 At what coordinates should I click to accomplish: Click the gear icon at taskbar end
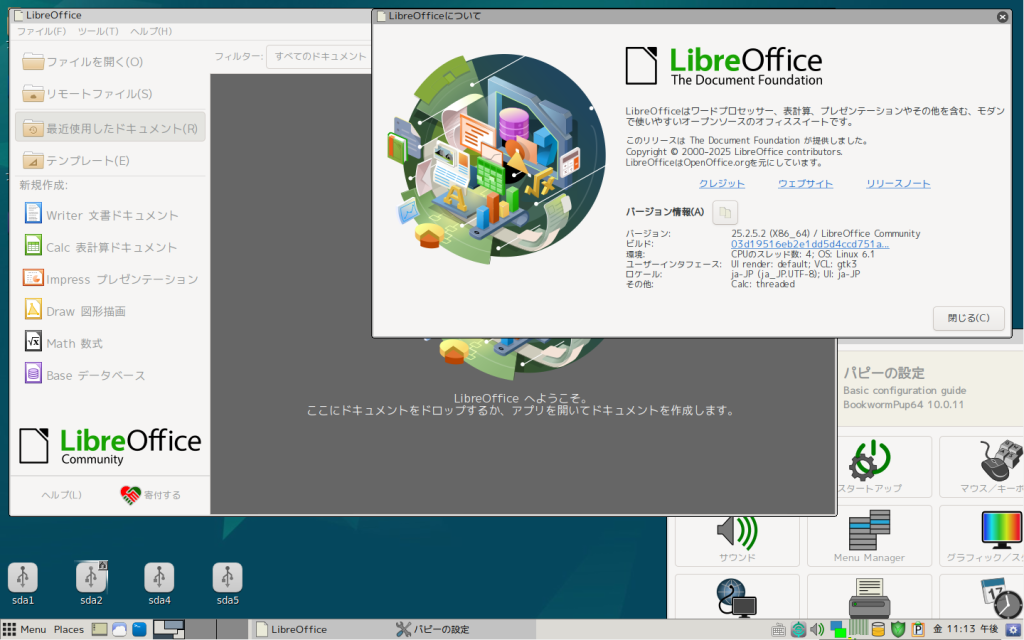[1013, 630]
